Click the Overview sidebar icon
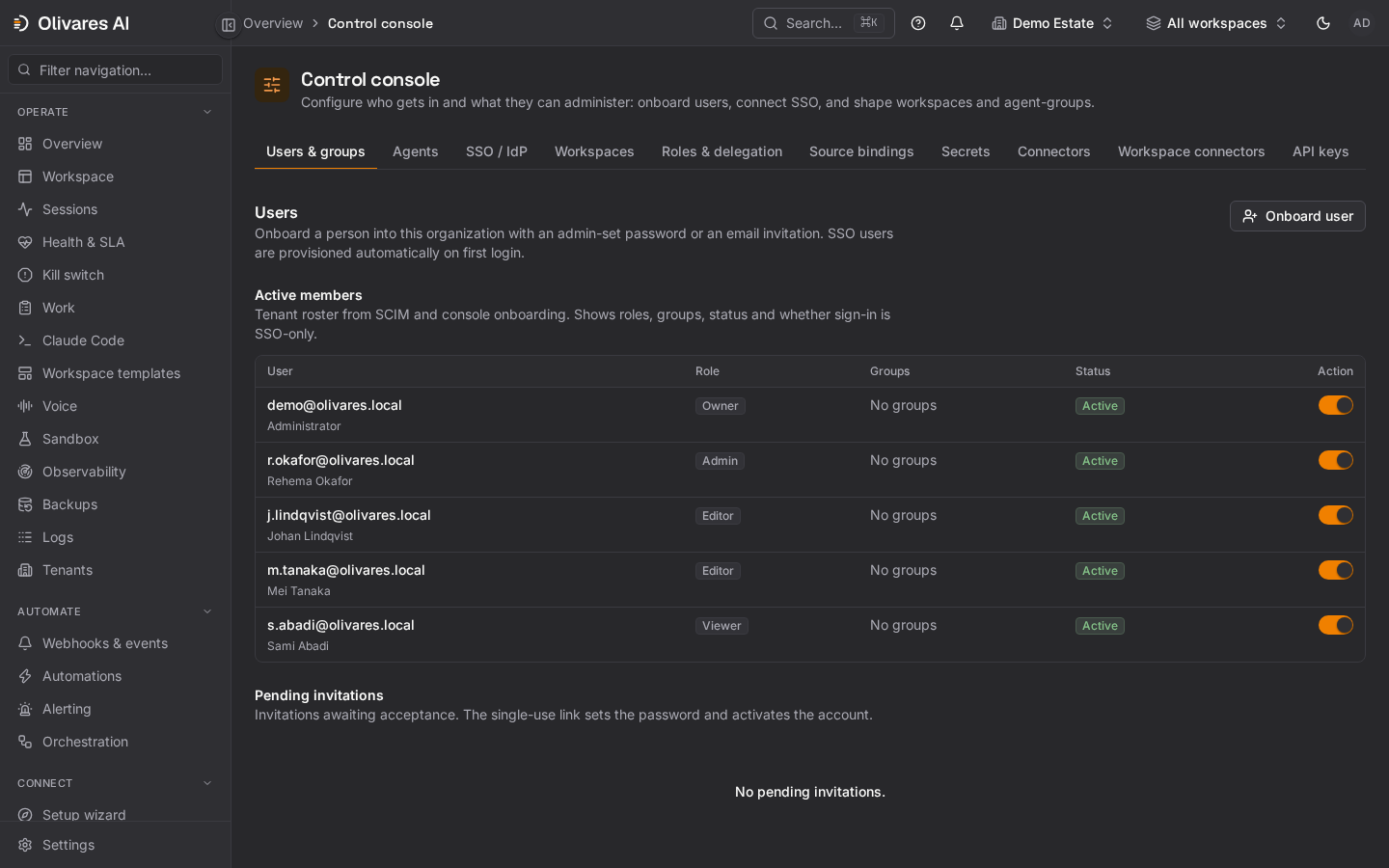 (x=25, y=144)
